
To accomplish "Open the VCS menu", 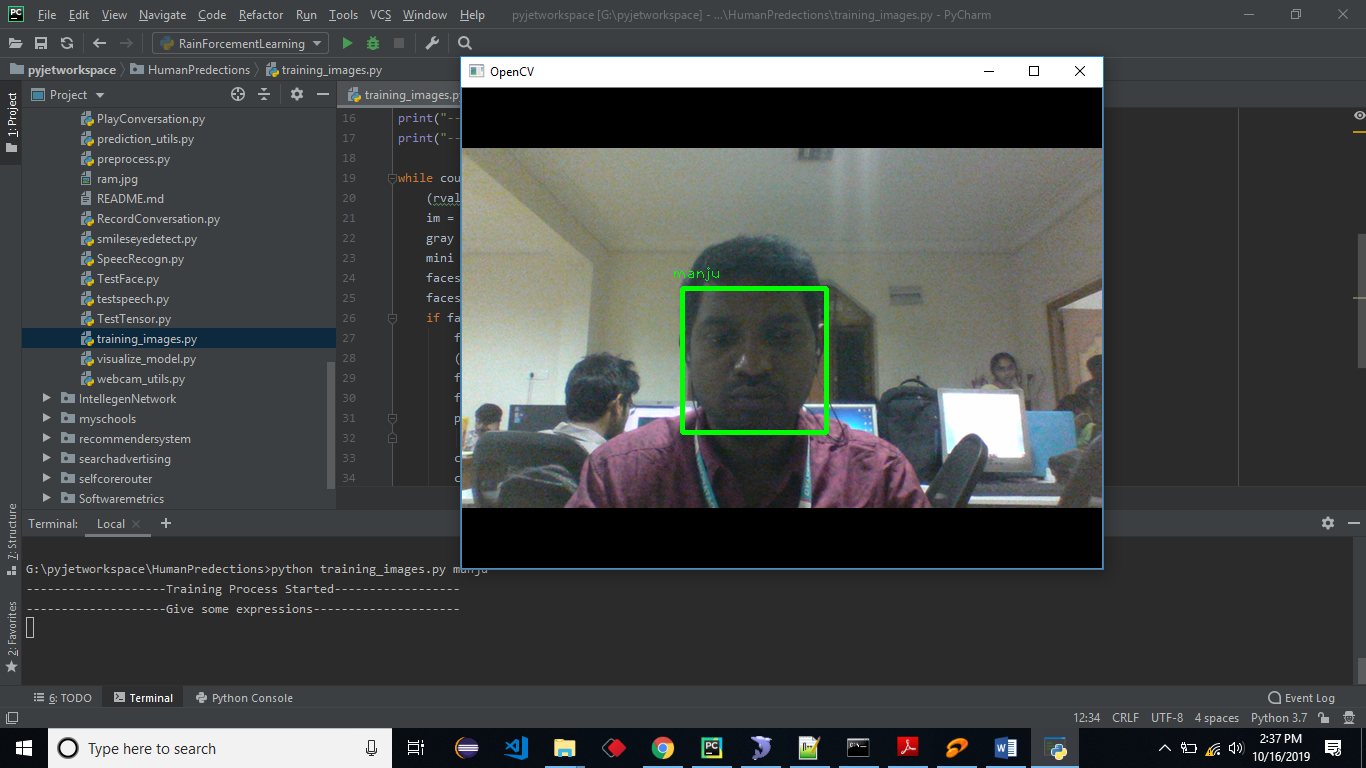I will click(x=380, y=15).
